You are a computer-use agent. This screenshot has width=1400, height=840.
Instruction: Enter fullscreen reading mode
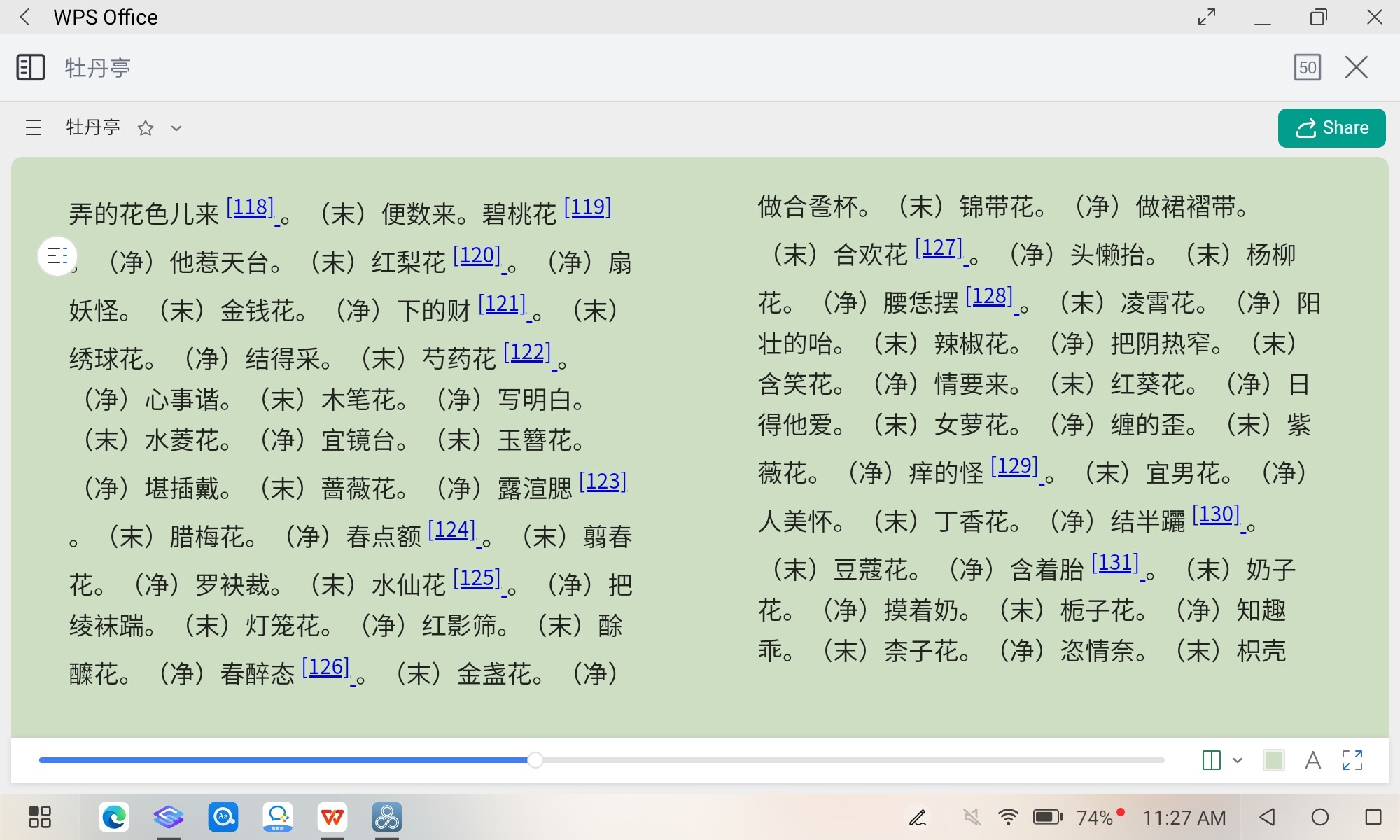click(1352, 760)
